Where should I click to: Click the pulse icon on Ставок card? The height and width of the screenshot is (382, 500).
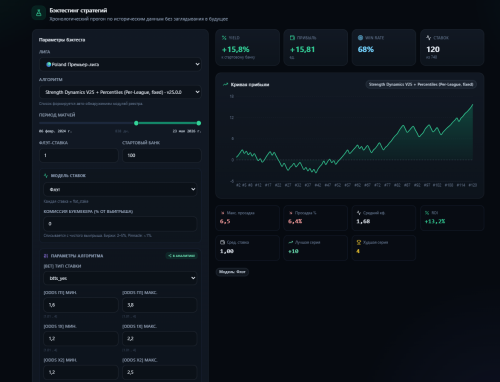click(429, 38)
